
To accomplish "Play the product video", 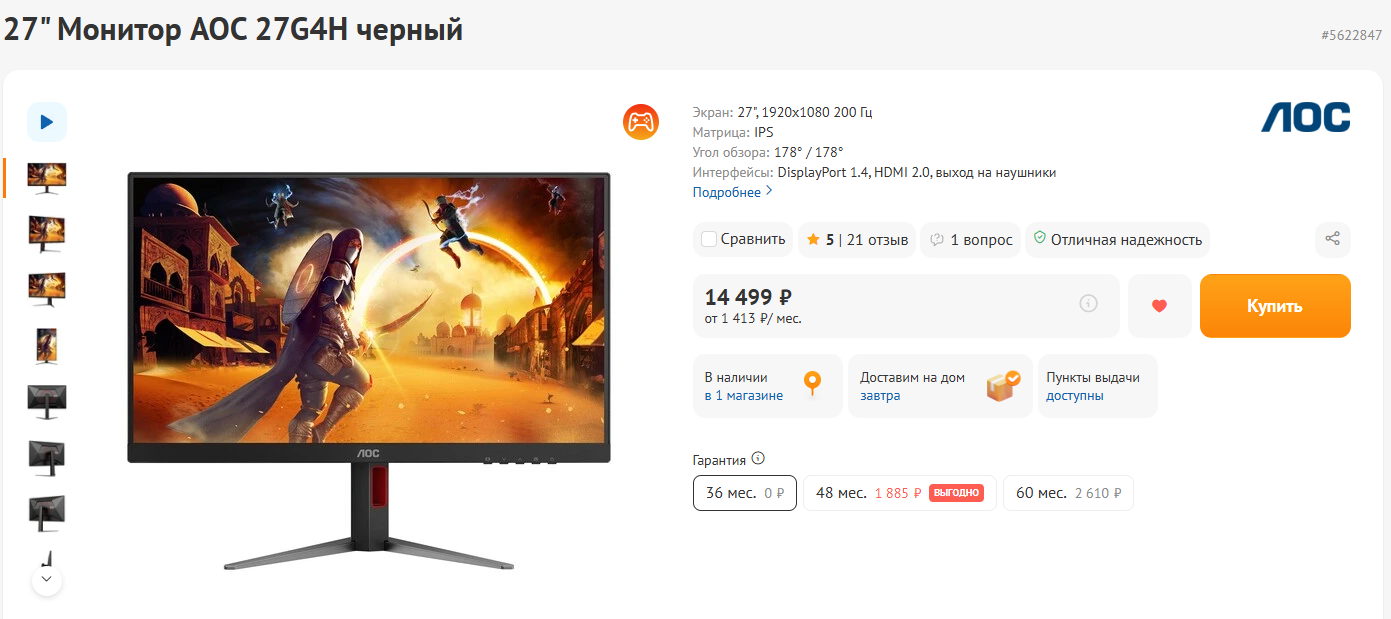I will [x=46, y=122].
